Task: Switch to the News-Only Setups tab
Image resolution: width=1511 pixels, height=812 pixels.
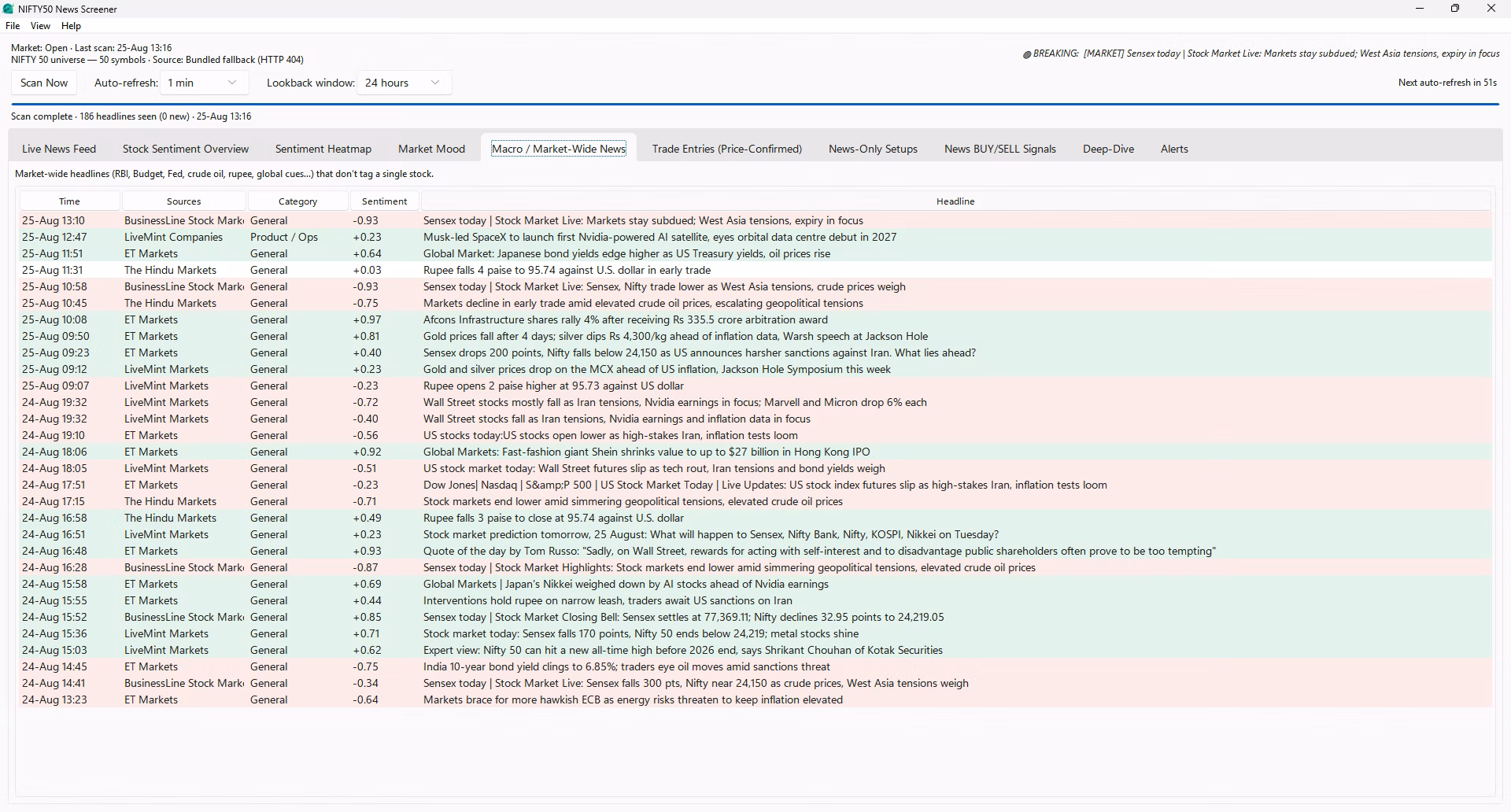Action: tap(873, 149)
